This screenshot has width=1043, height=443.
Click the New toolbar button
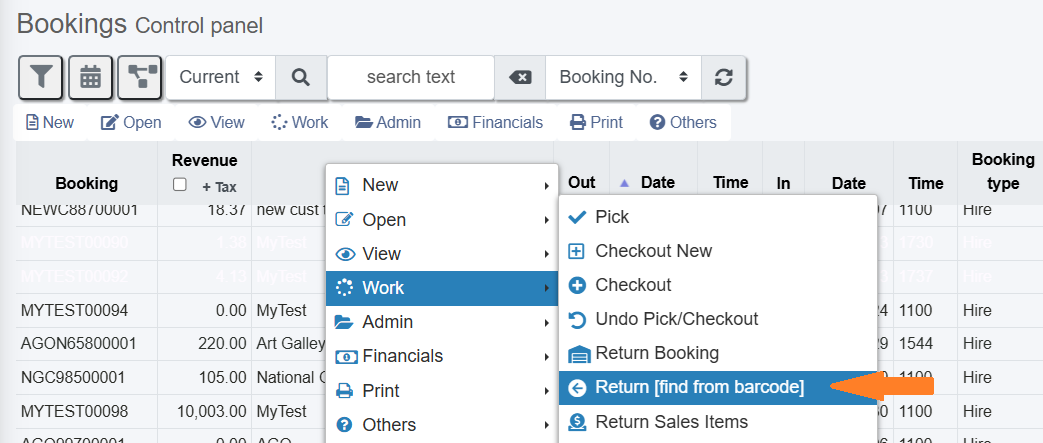point(50,123)
